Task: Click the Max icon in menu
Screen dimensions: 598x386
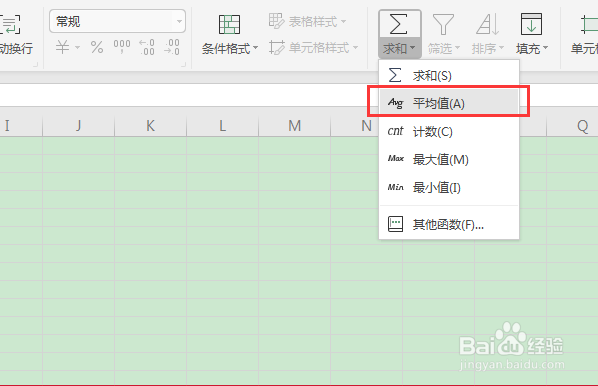Action: [396, 158]
